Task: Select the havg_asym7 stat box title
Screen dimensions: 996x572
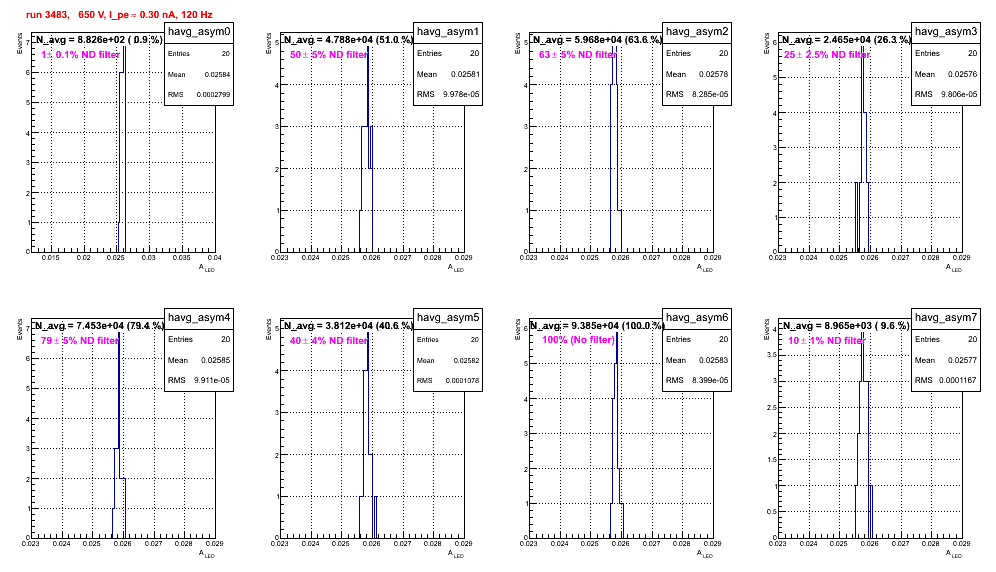Action: pyautogui.click(x=946, y=317)
